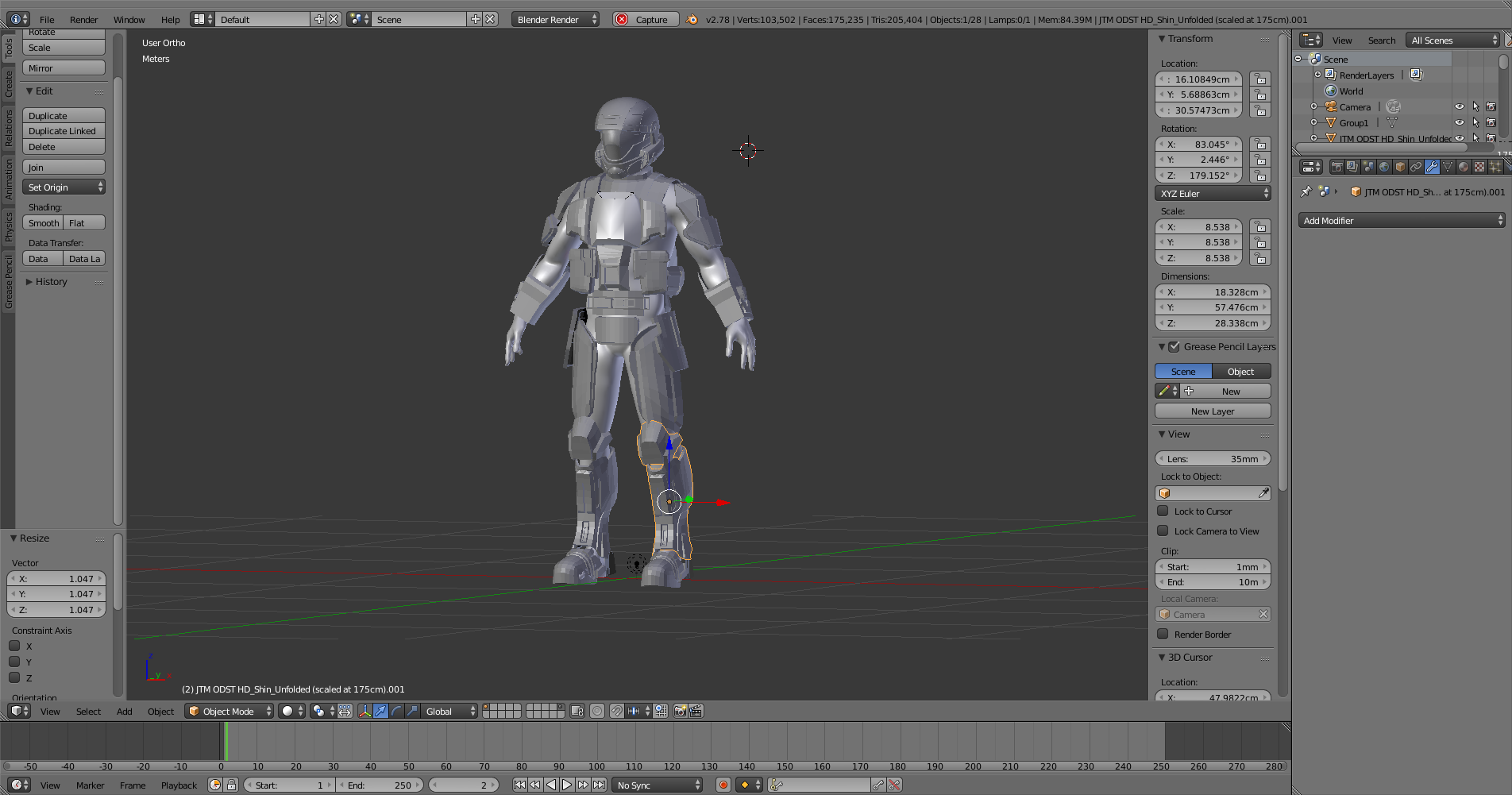Image resolution: width=1512 pixels, height=795 pixels.
Task: Toggle Camera visibility eye in outliner
Action: click(1460, 106)
